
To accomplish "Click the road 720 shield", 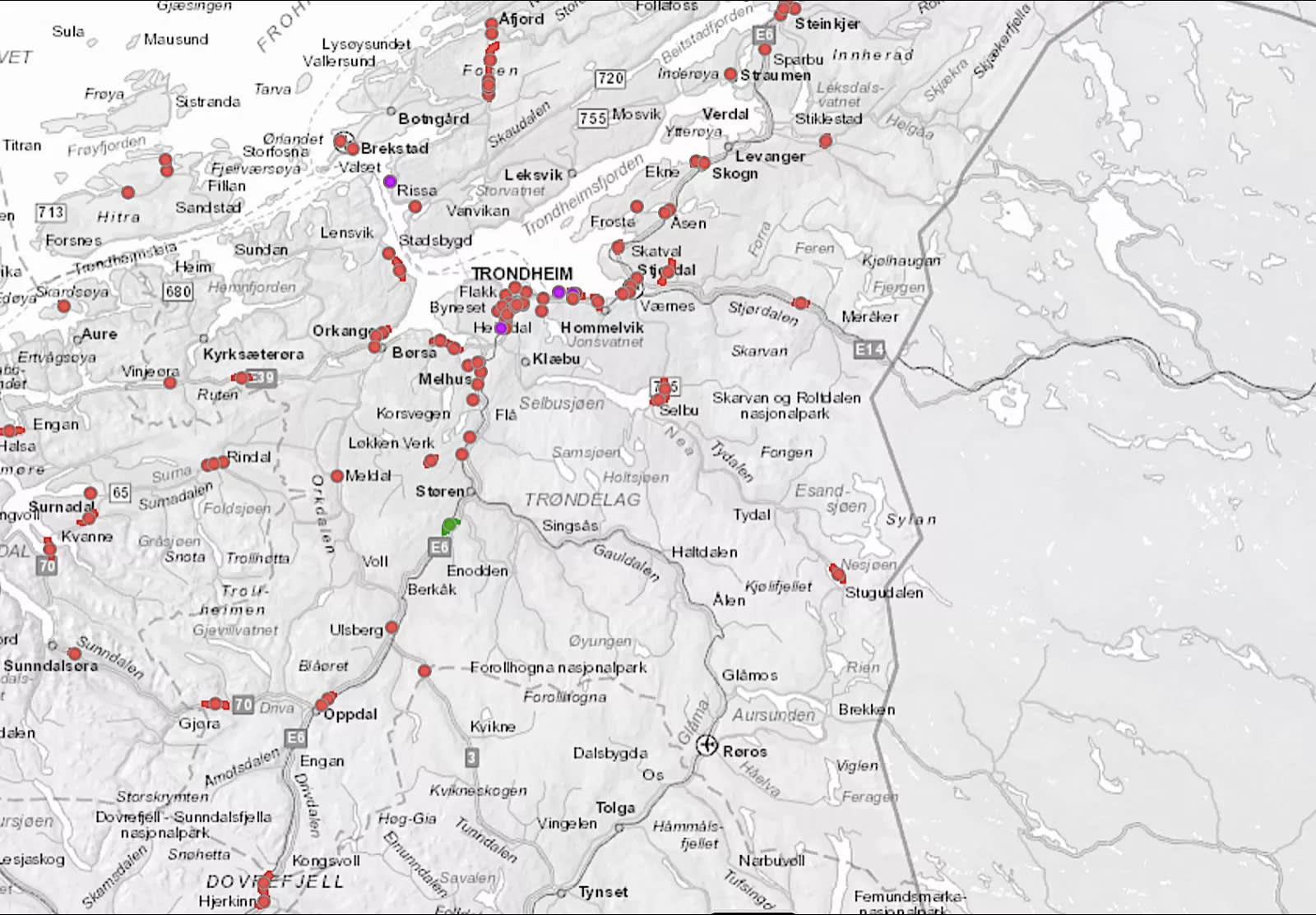I will click(610, 79).
